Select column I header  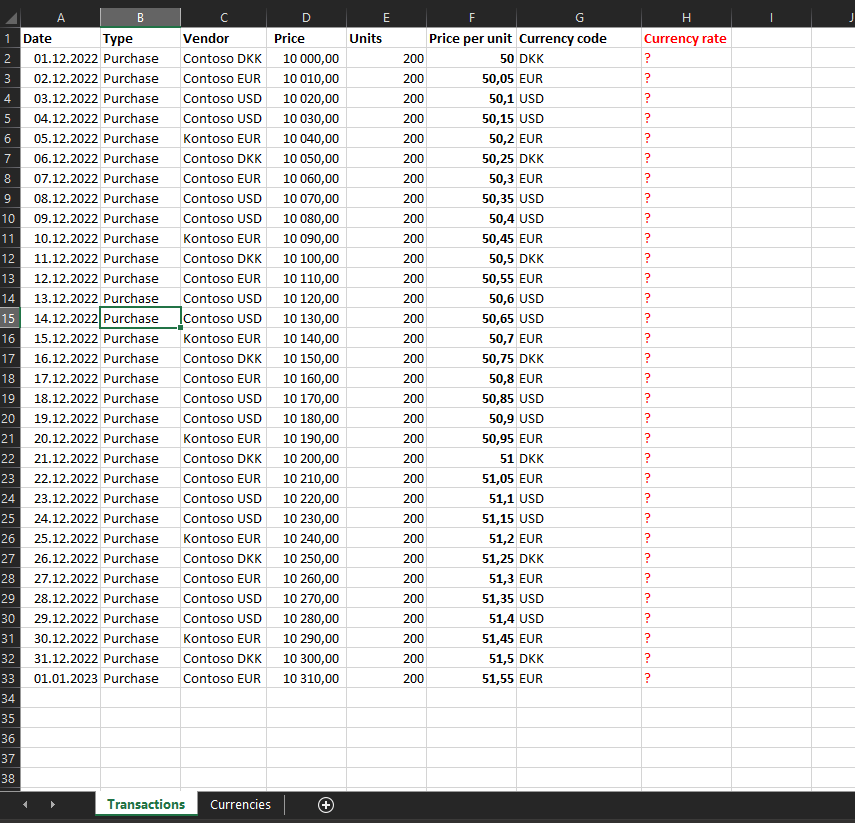772,17
